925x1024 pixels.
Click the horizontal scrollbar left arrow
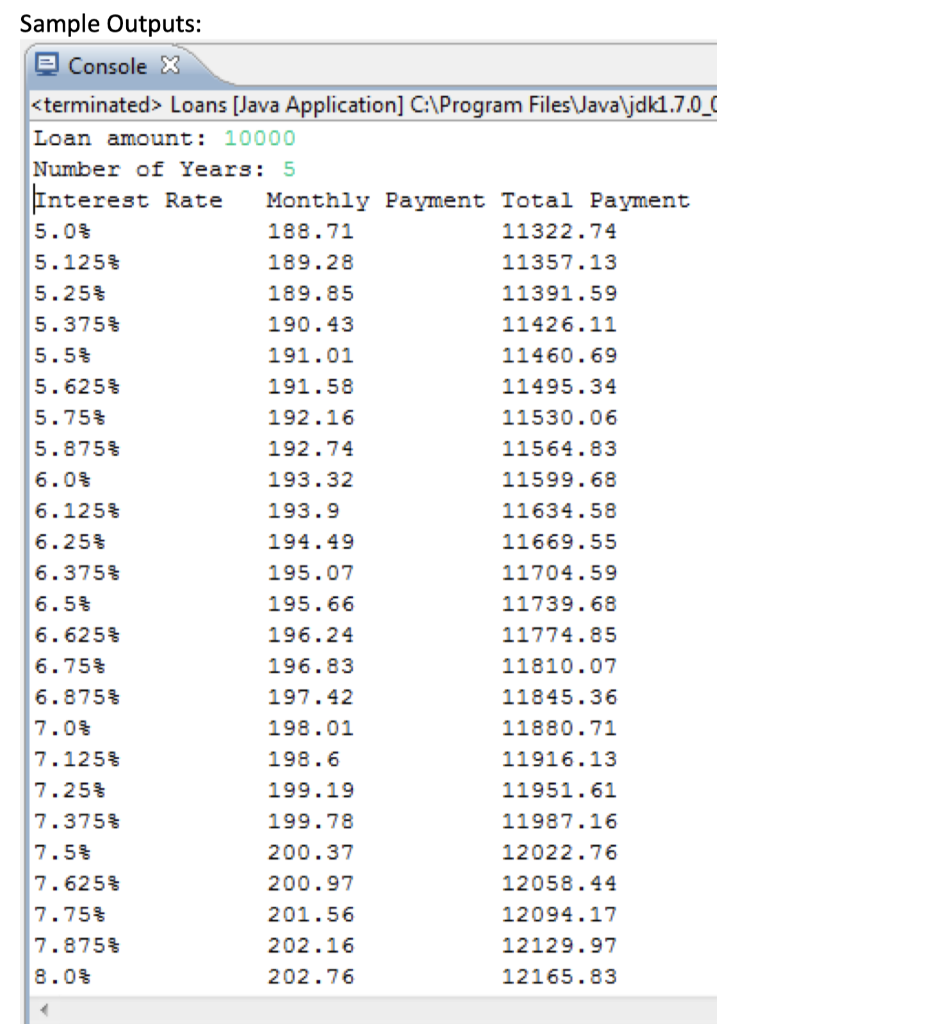pos(43,1010)
